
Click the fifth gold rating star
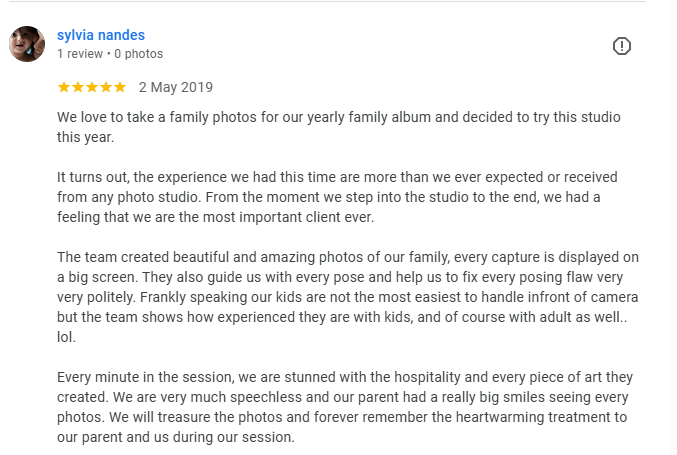(120, 87)
